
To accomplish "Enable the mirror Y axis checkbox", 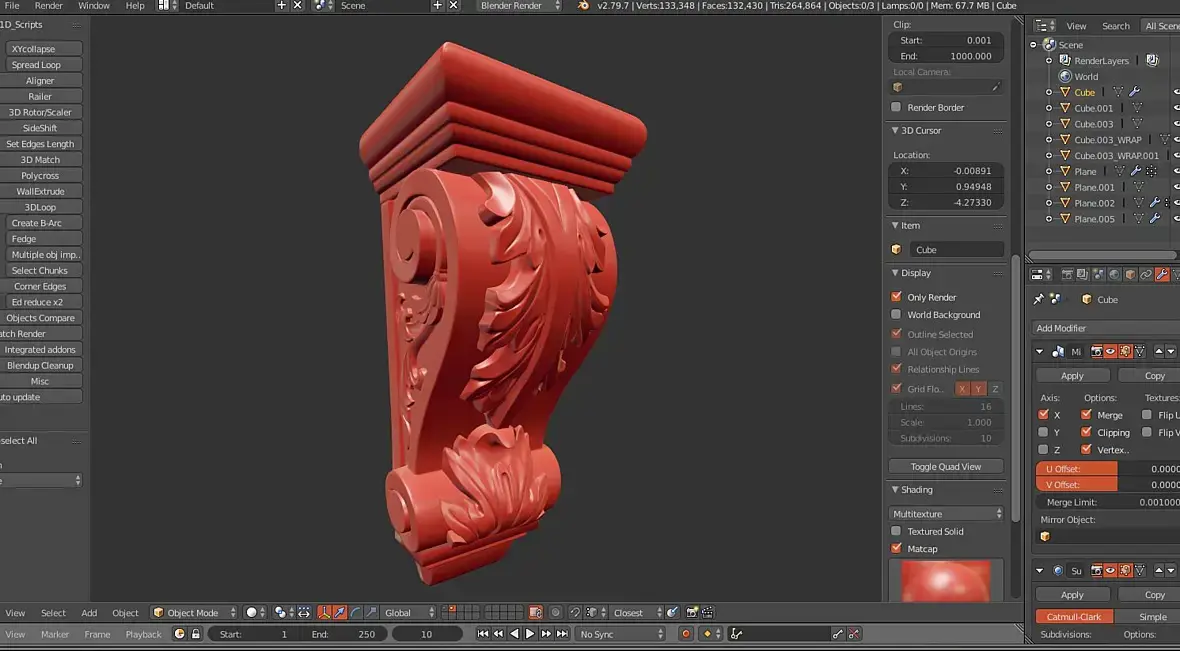I will coord(1044,433).
